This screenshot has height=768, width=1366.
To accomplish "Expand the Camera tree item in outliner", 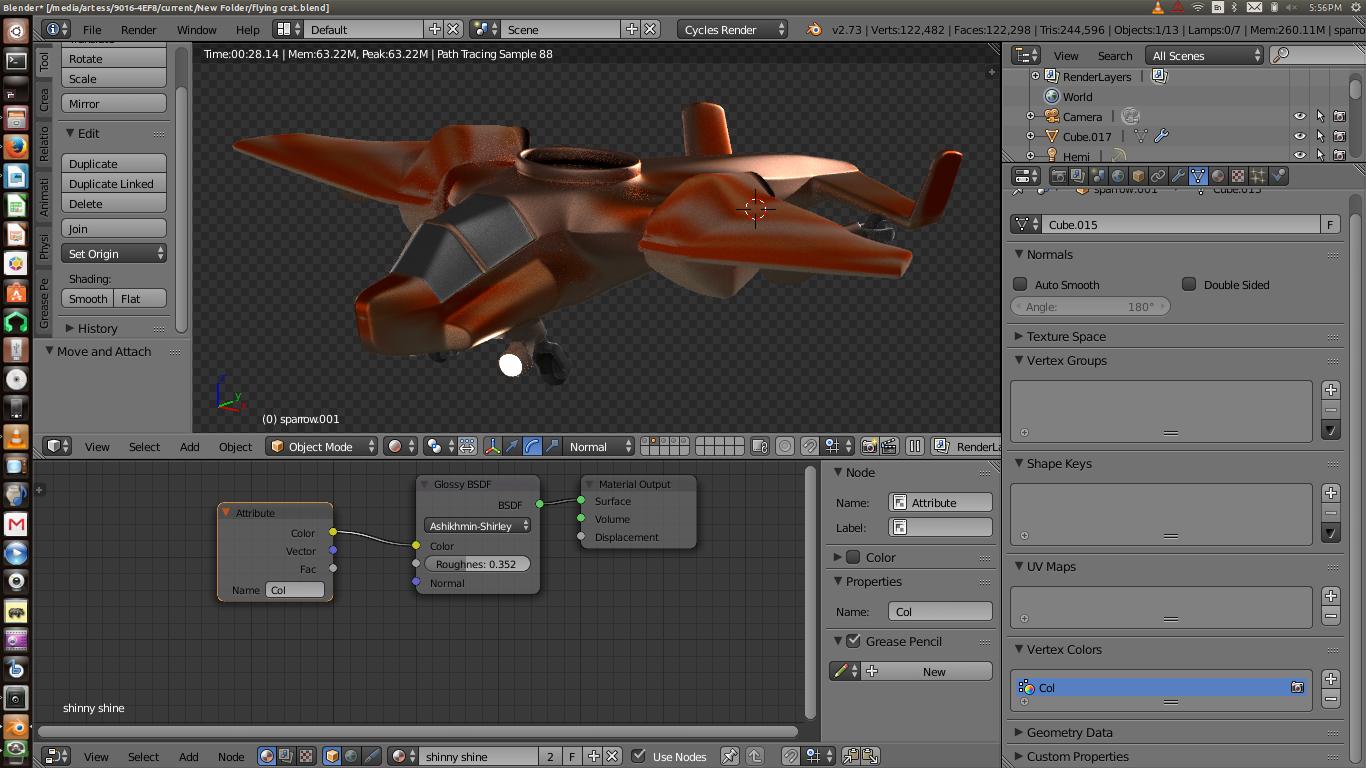I will point(1030,117).
